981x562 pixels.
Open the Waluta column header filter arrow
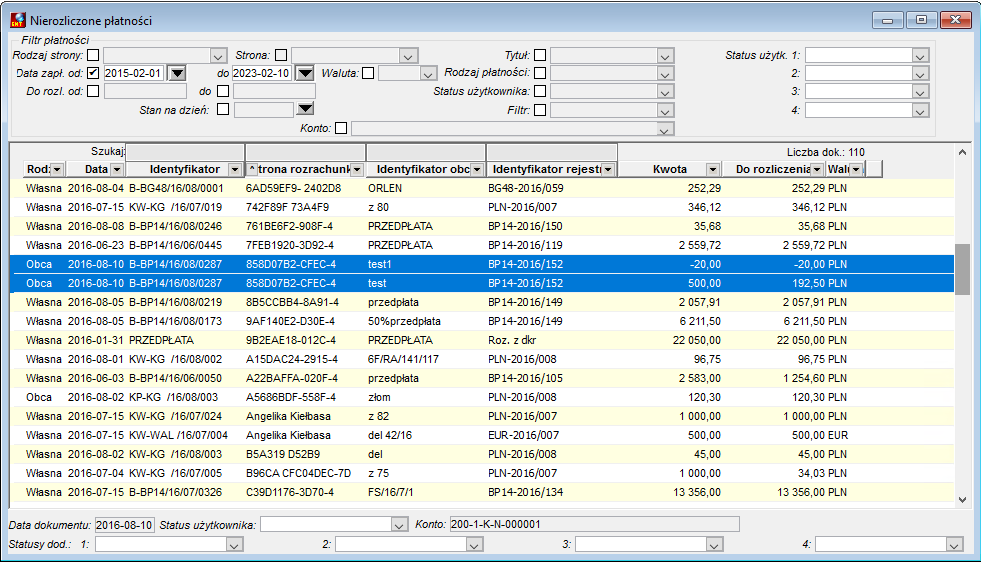point(856,170)
